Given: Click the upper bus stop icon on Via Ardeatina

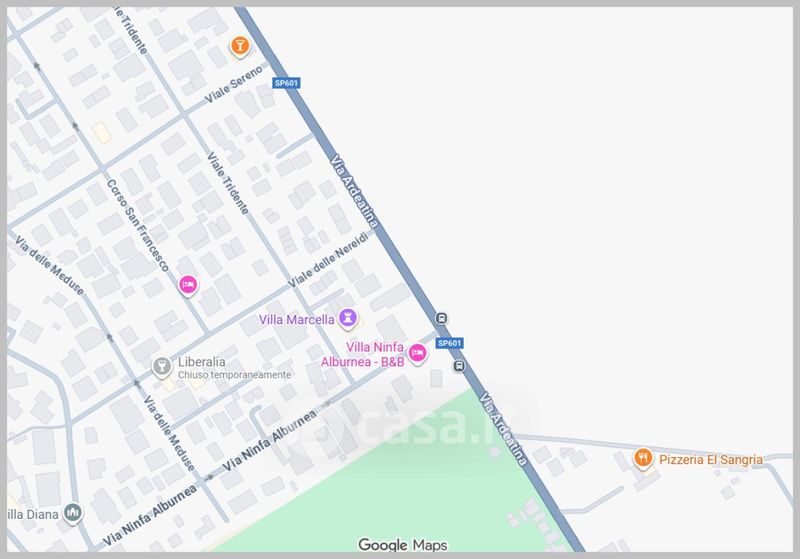Looking at the screenshot, I should point(442,318).
